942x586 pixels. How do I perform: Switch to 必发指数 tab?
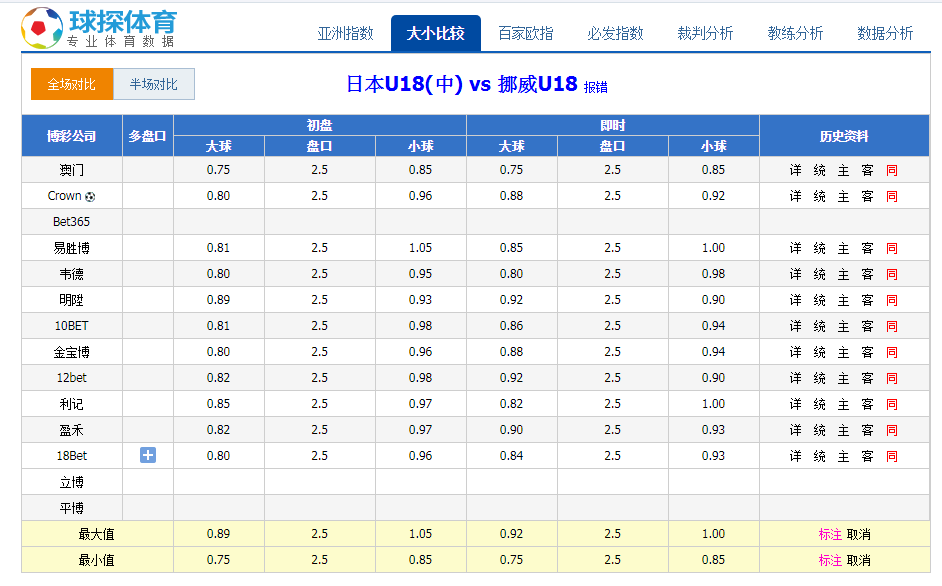point(615,34)
